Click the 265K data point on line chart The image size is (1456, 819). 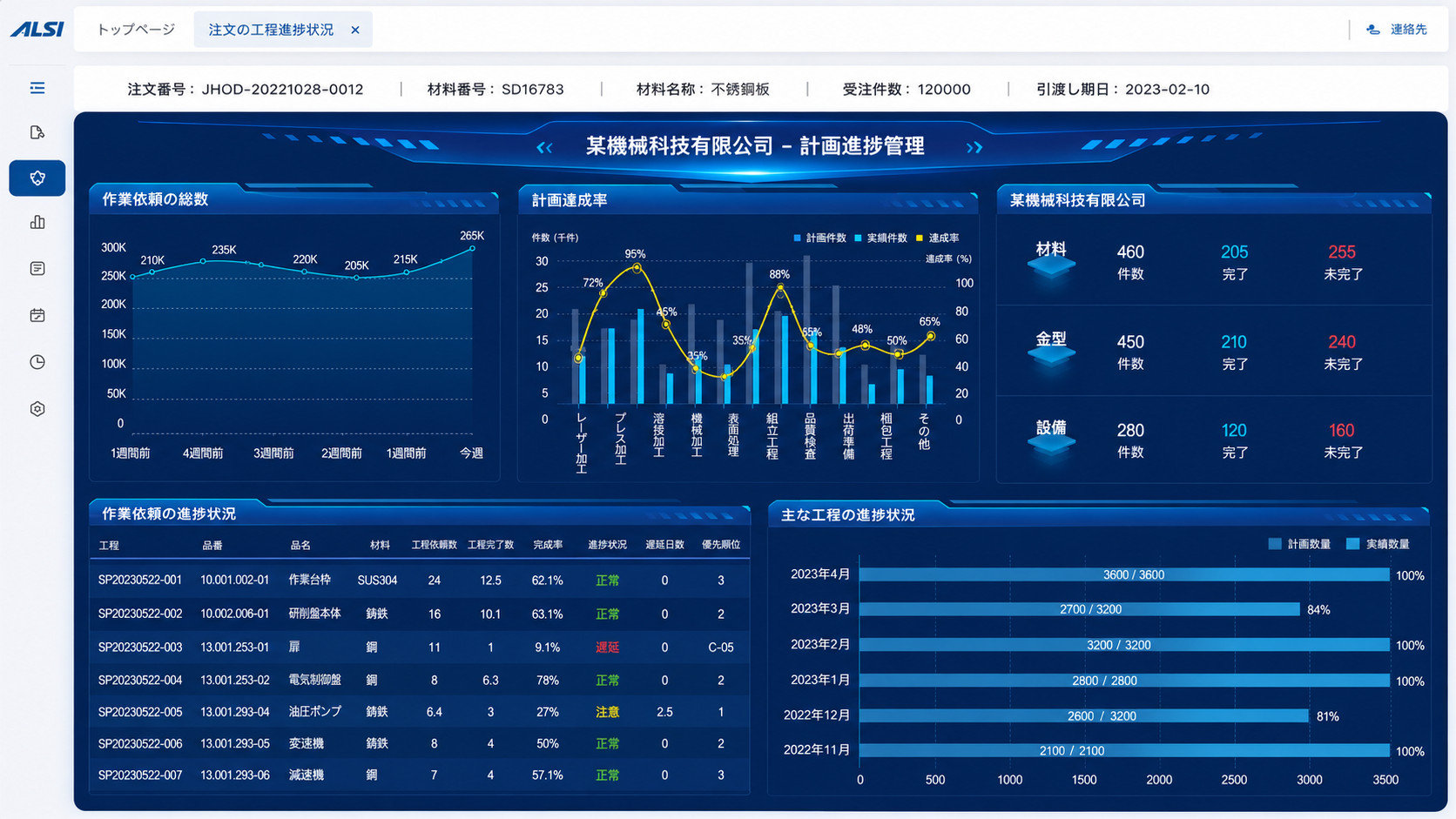pyautogui.click(x=473, y=248)
